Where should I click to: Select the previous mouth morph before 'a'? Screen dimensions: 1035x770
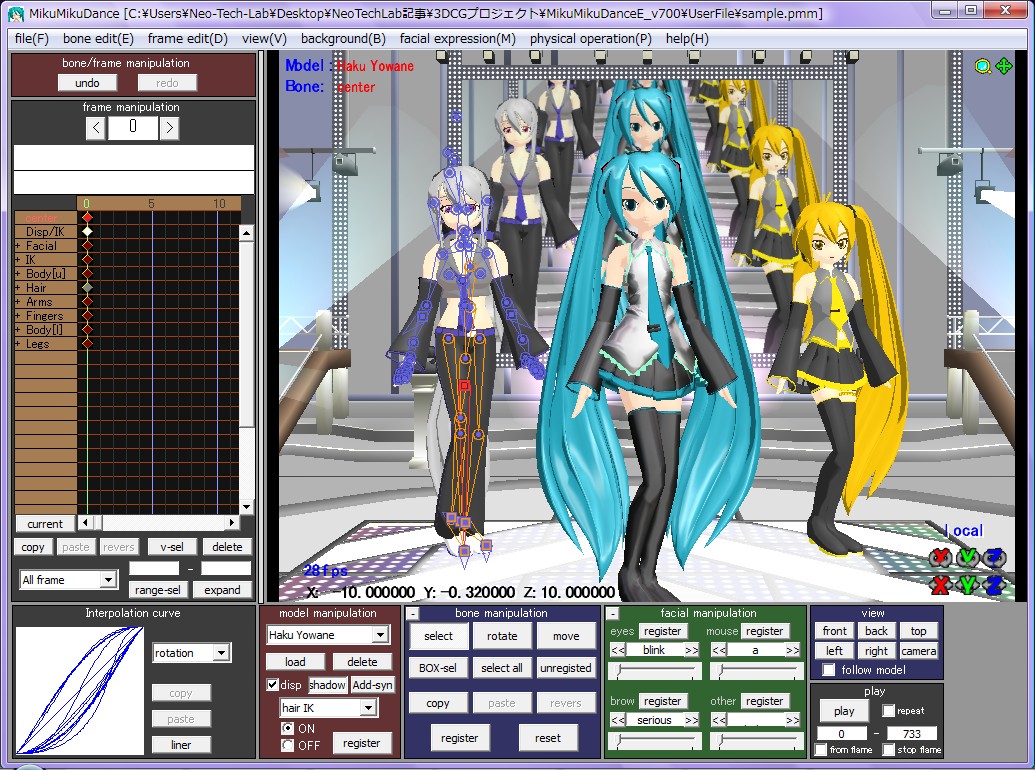click(719, 651)
